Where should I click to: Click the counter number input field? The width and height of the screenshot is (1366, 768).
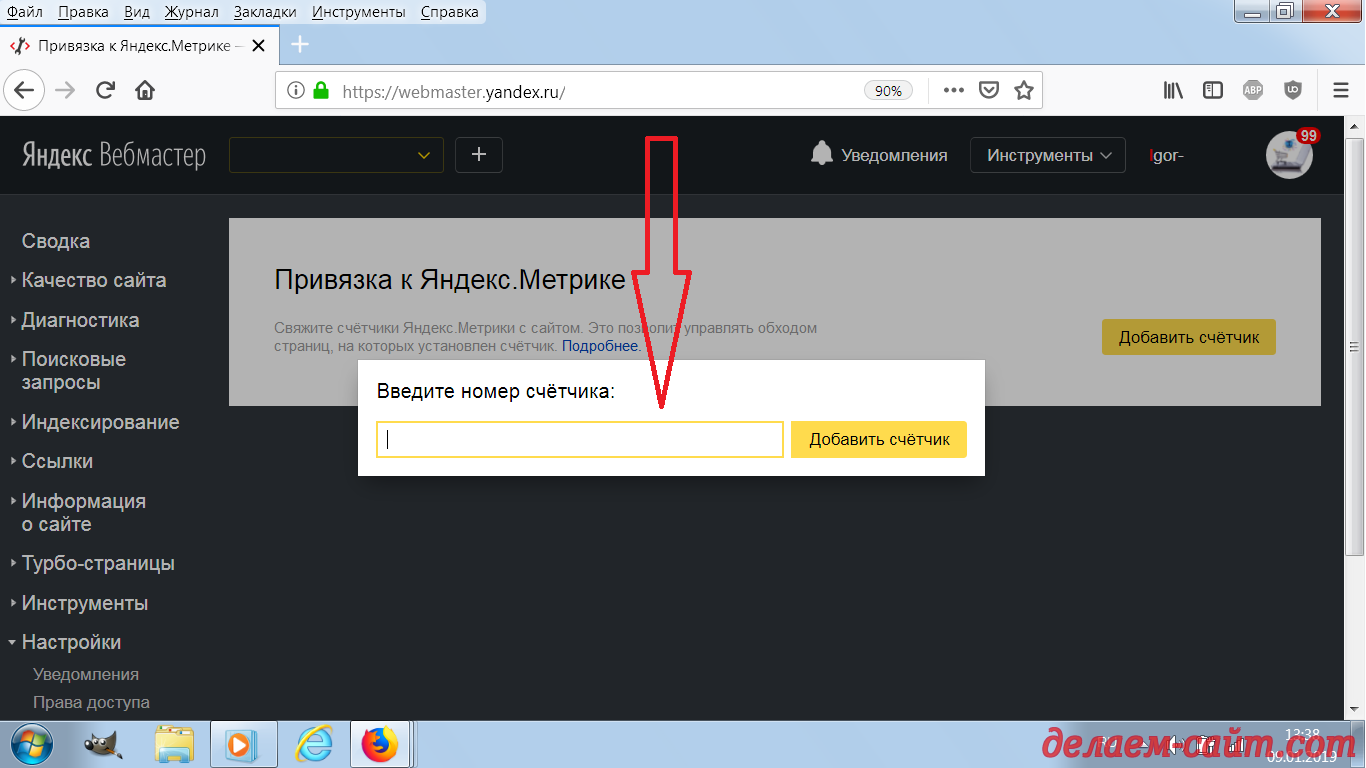[580, 440]
